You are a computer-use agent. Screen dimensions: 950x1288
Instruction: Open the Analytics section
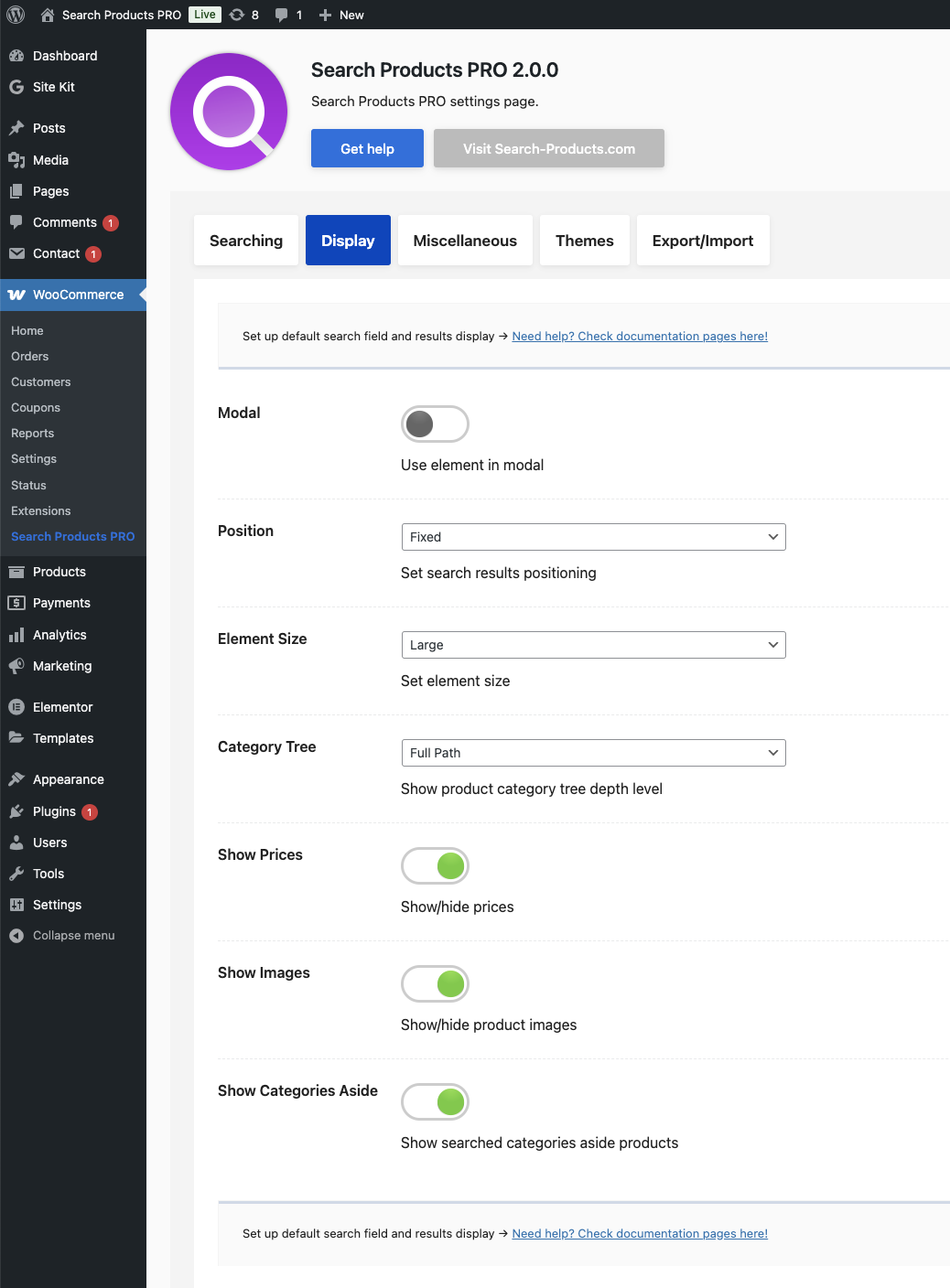point(16,634)
